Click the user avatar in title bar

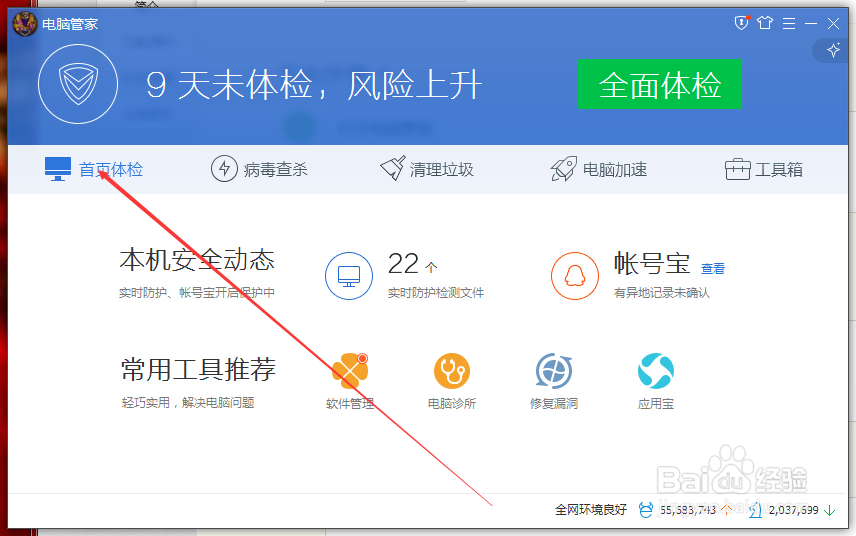[25, 24]
